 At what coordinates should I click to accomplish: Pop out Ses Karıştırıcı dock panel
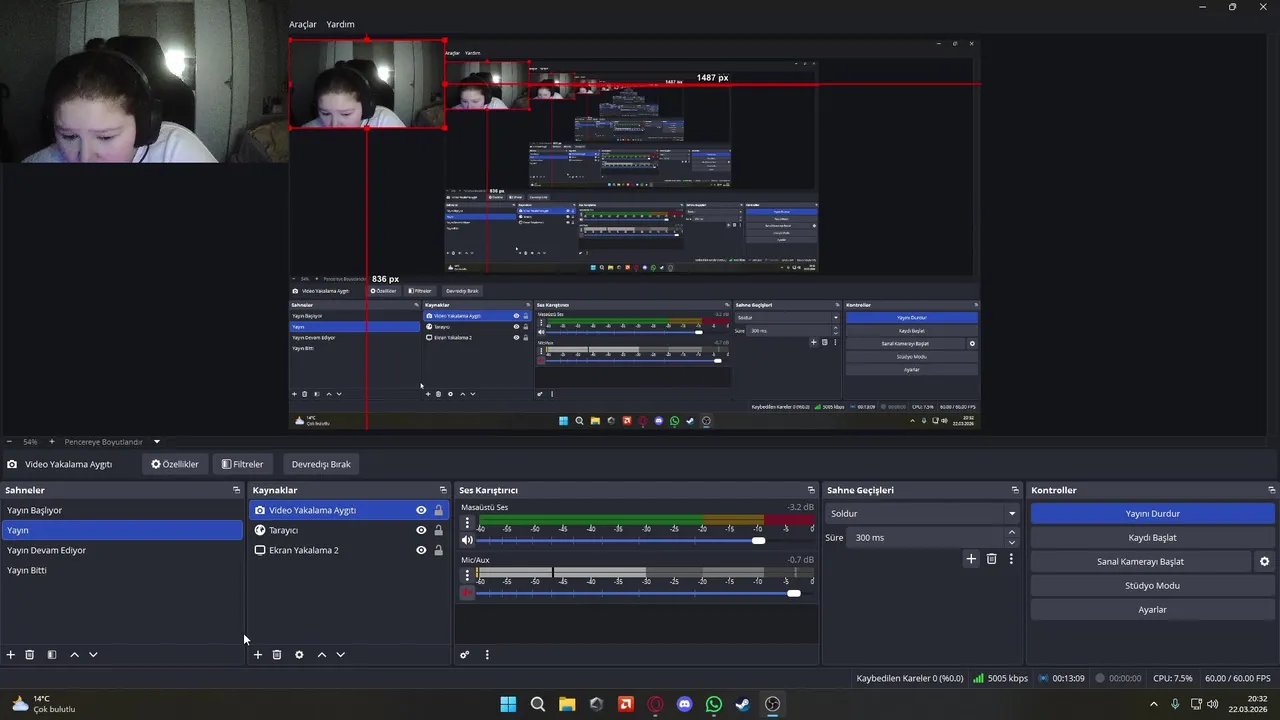point(811,490)
